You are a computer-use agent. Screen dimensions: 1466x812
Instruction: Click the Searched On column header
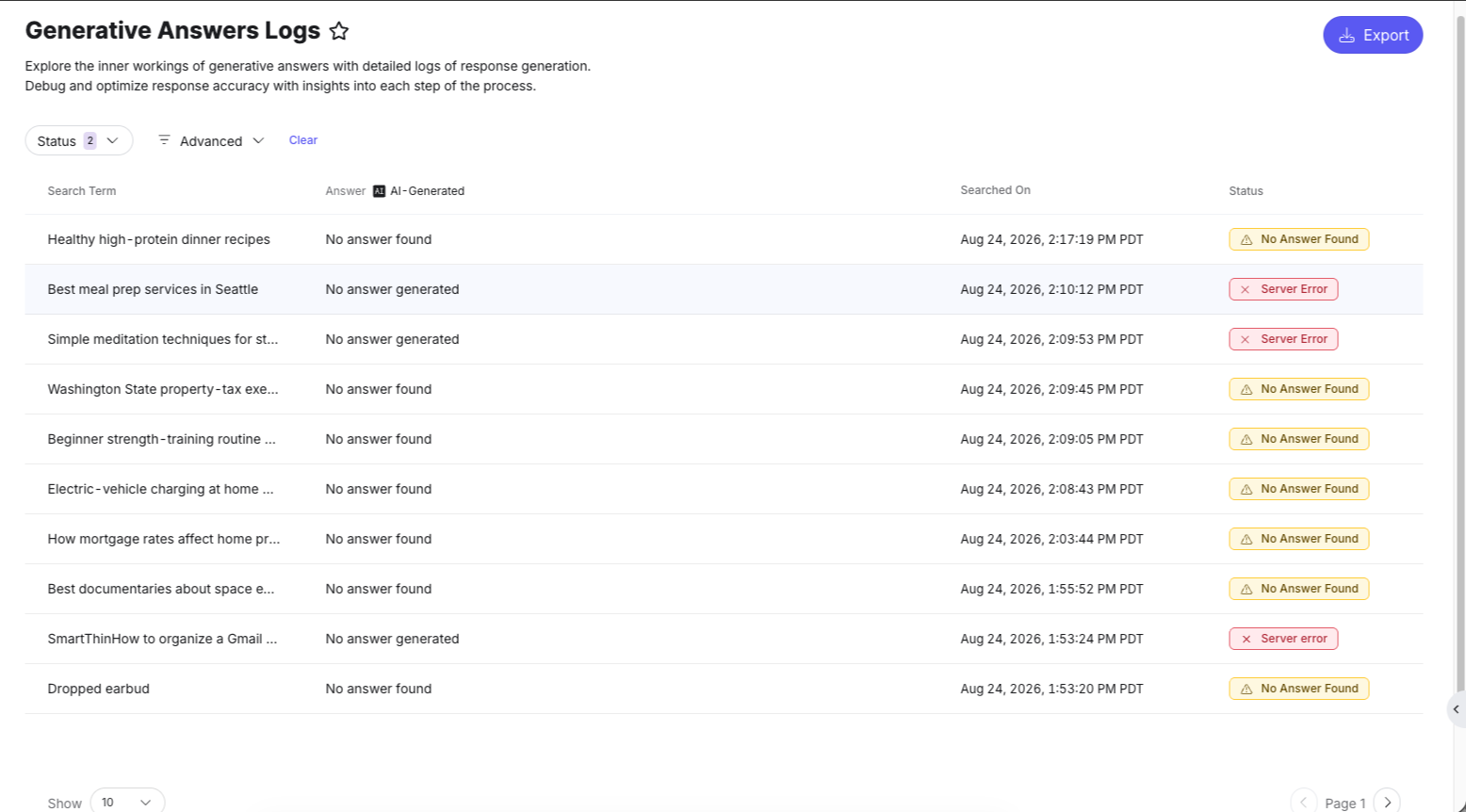[x=995, y=190]
